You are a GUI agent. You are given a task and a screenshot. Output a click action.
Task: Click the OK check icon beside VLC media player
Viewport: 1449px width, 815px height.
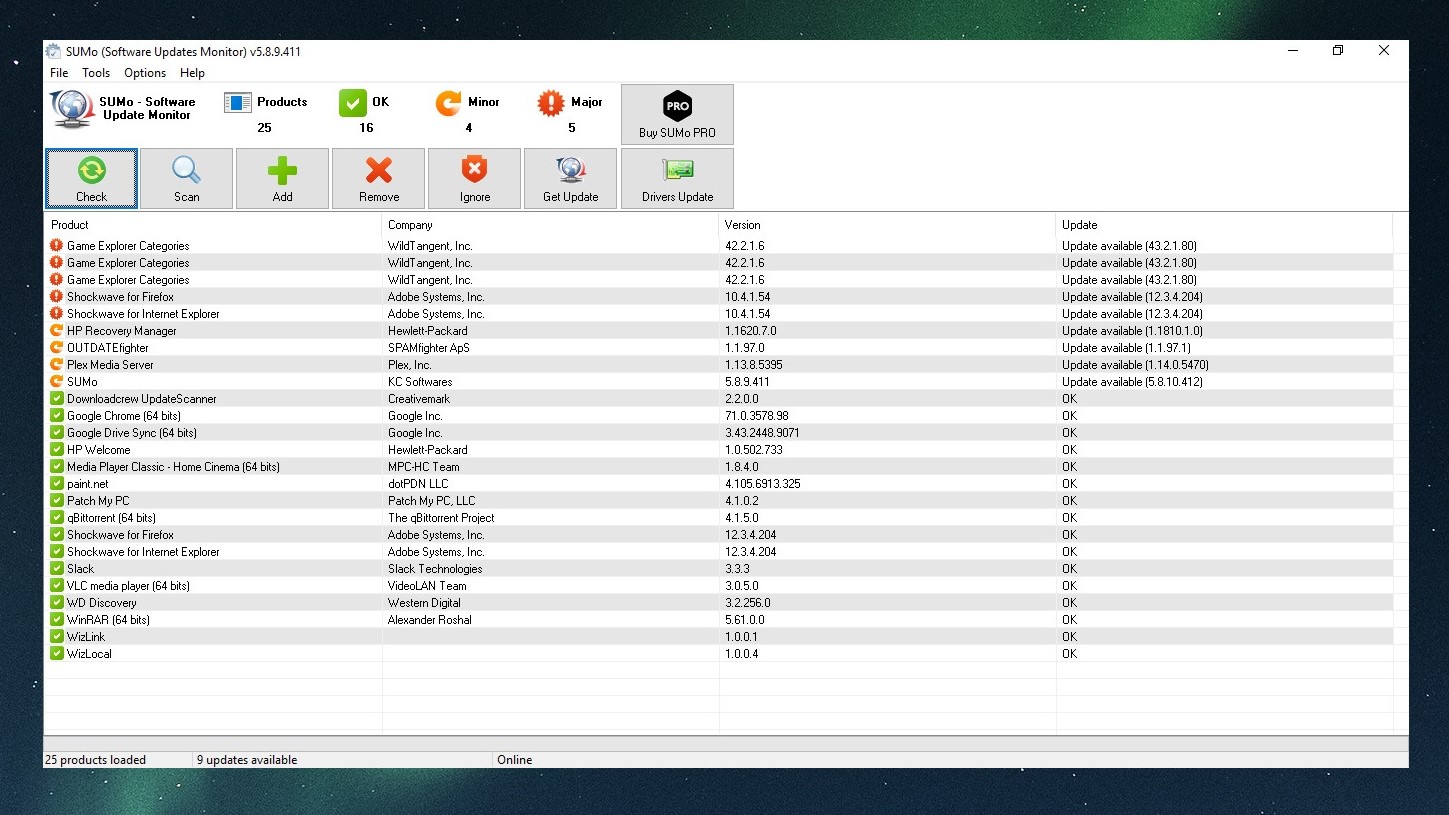click(x=57, y=586)
